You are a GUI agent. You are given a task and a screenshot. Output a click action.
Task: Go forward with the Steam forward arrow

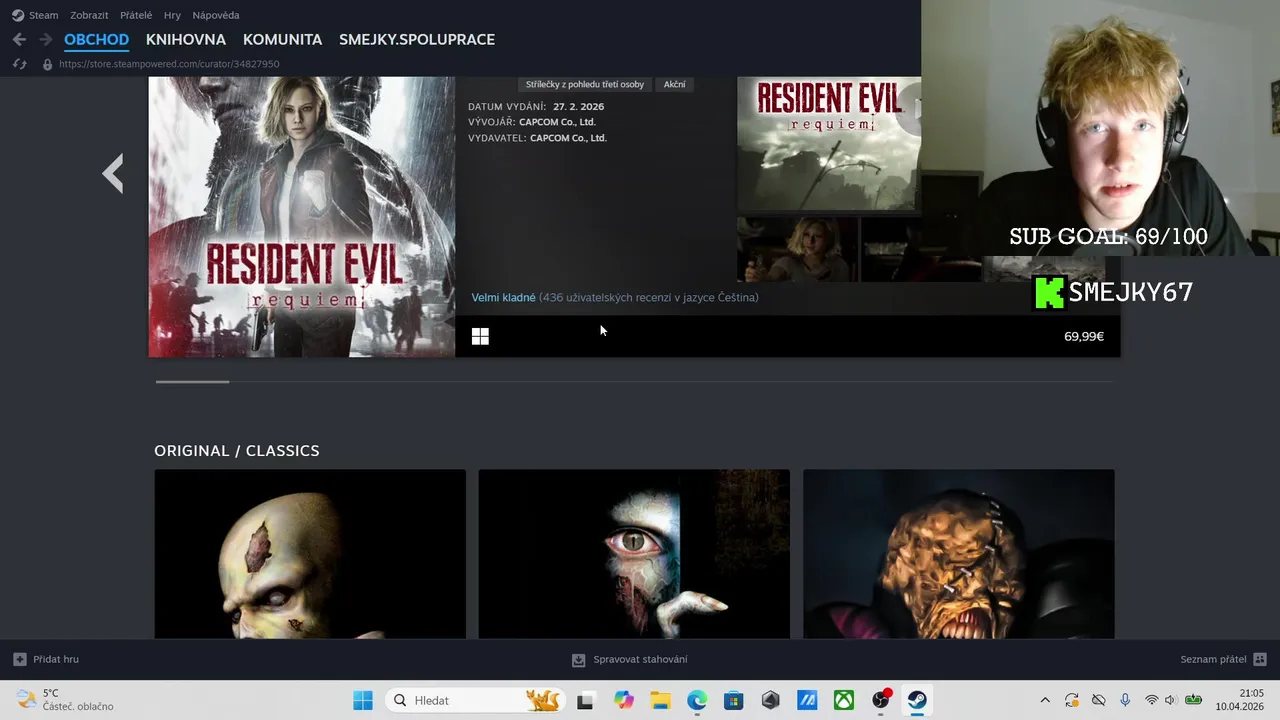click(x=45, y=39)
